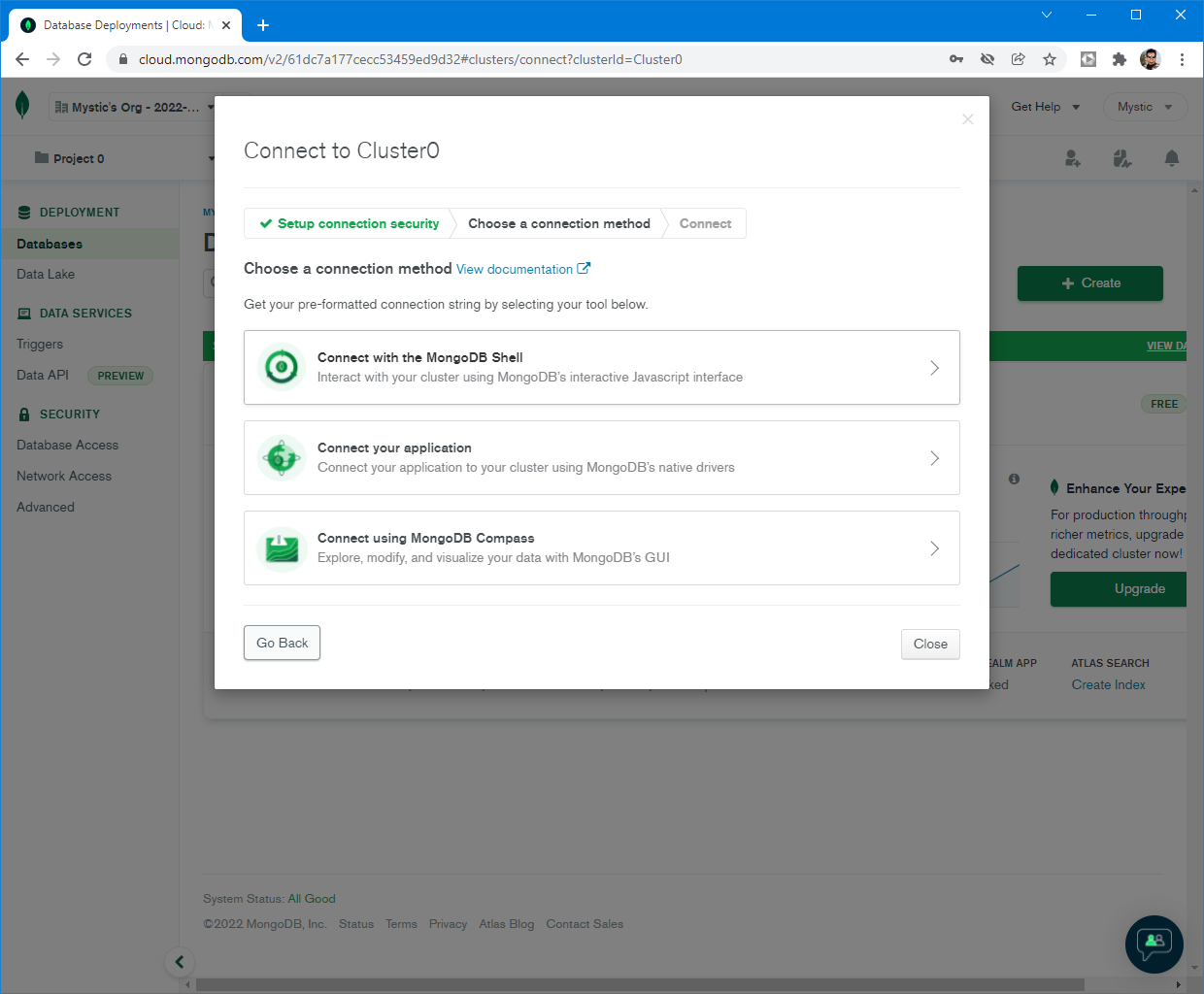Image resolution: width=1204 pixels, height=994 pixels.
Task: Select the Connect step
Action: 706,223
